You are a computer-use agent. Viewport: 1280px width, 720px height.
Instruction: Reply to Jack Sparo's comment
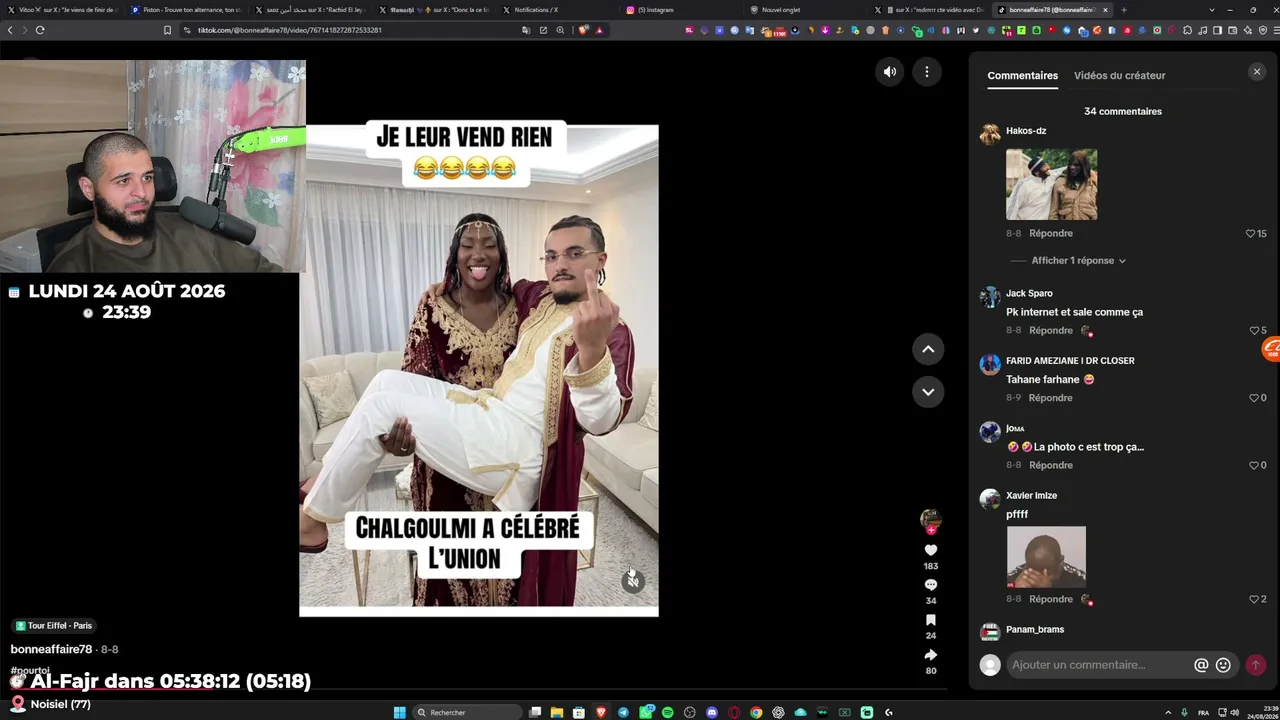(x=1050, y=331)
